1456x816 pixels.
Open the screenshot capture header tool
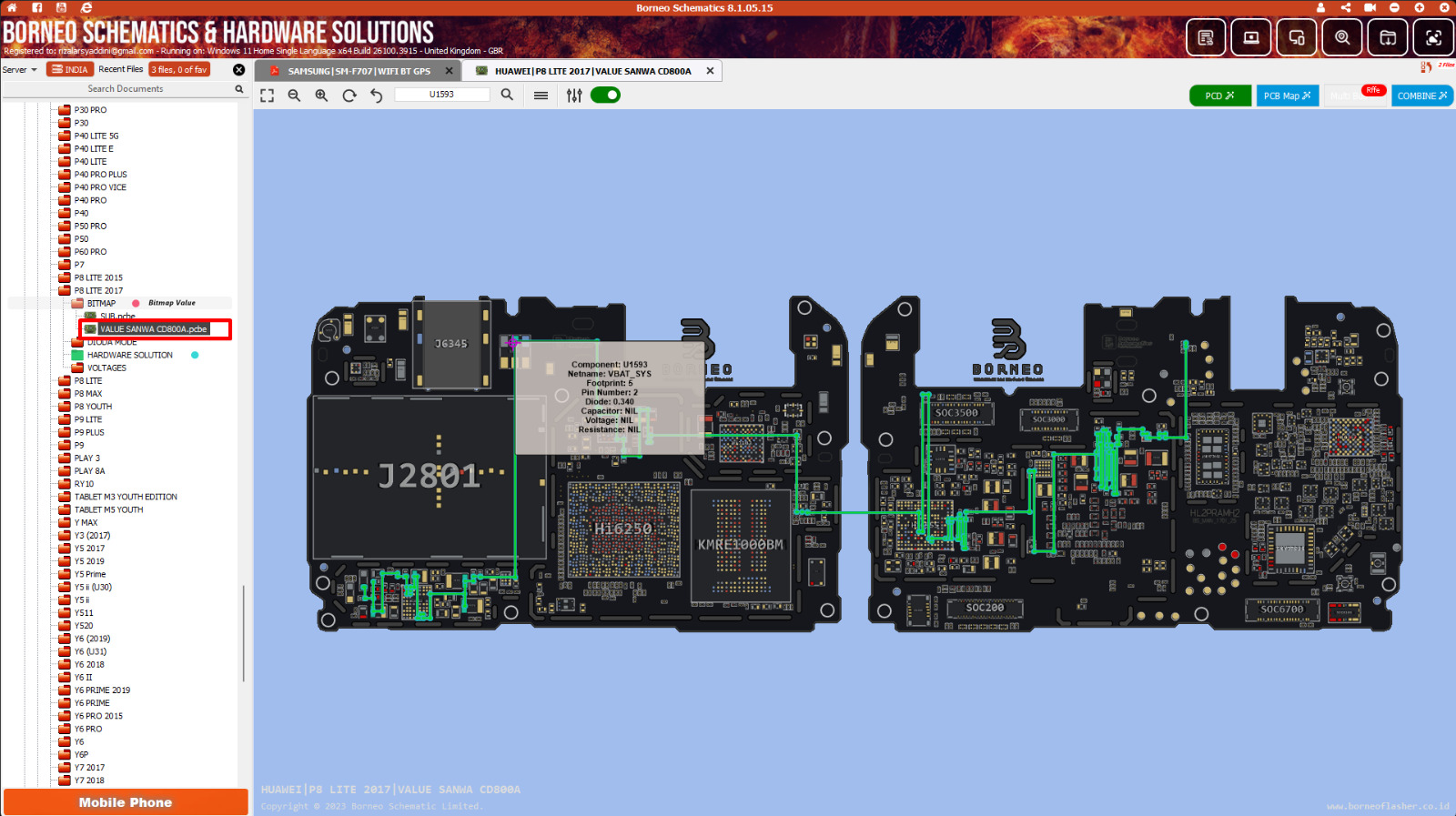click(x=1433, y=37)
